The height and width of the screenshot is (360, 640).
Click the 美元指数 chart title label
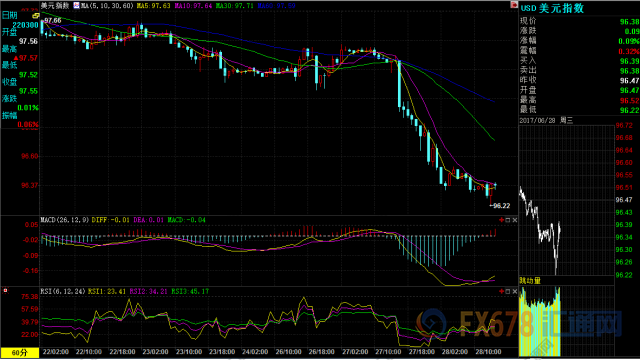pyautogui.click(x=55, y=6)
